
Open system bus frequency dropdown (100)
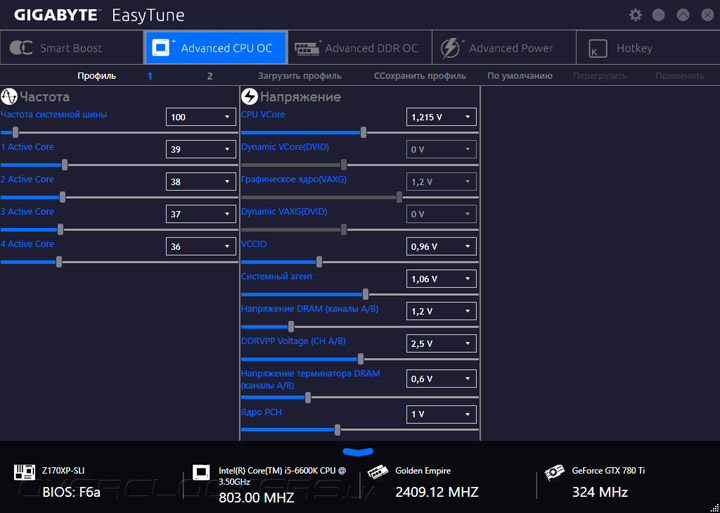coord(201,117)
